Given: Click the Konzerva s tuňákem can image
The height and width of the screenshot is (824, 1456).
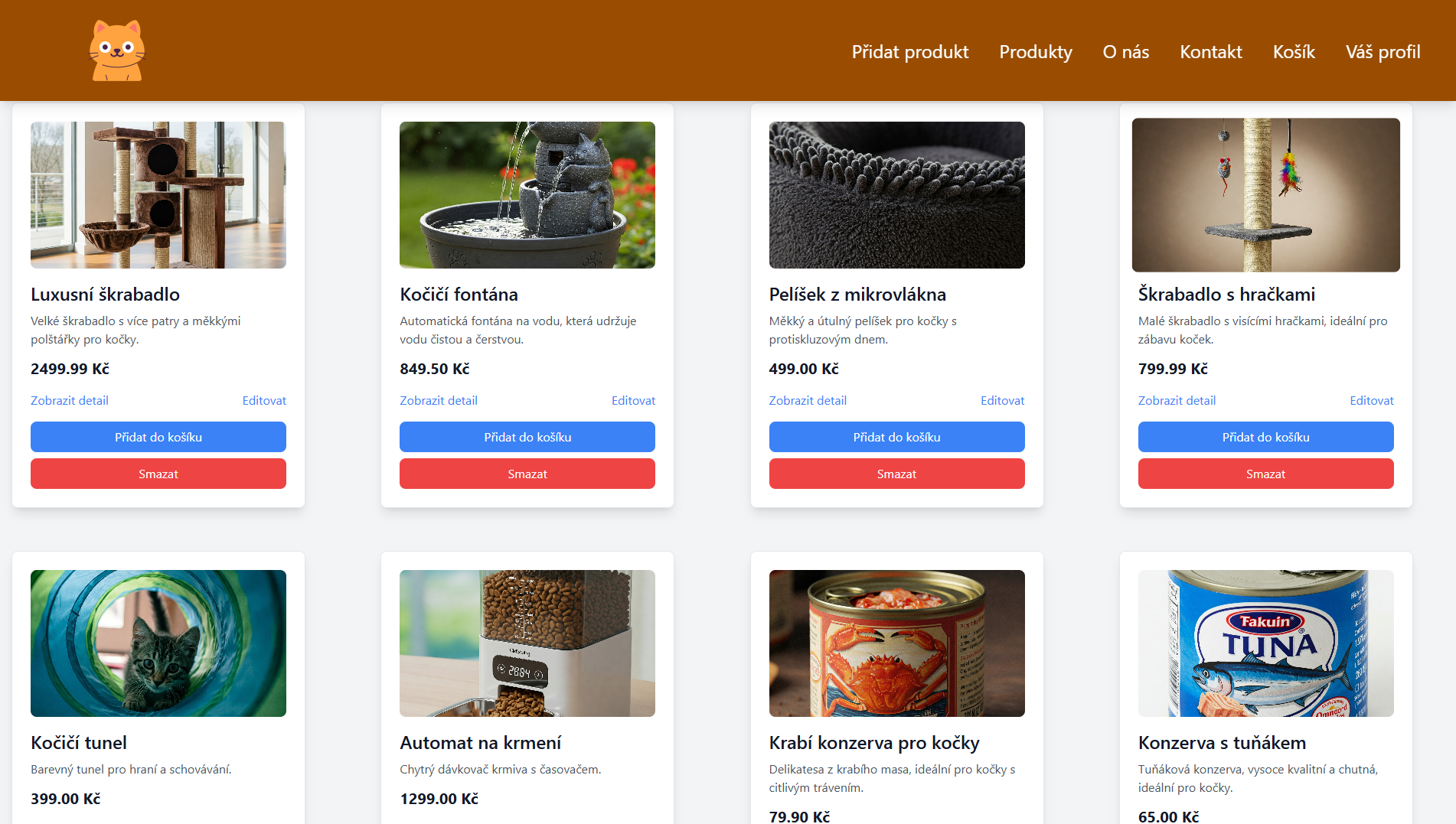Looking at the screenshot, I should point(1265,643).
